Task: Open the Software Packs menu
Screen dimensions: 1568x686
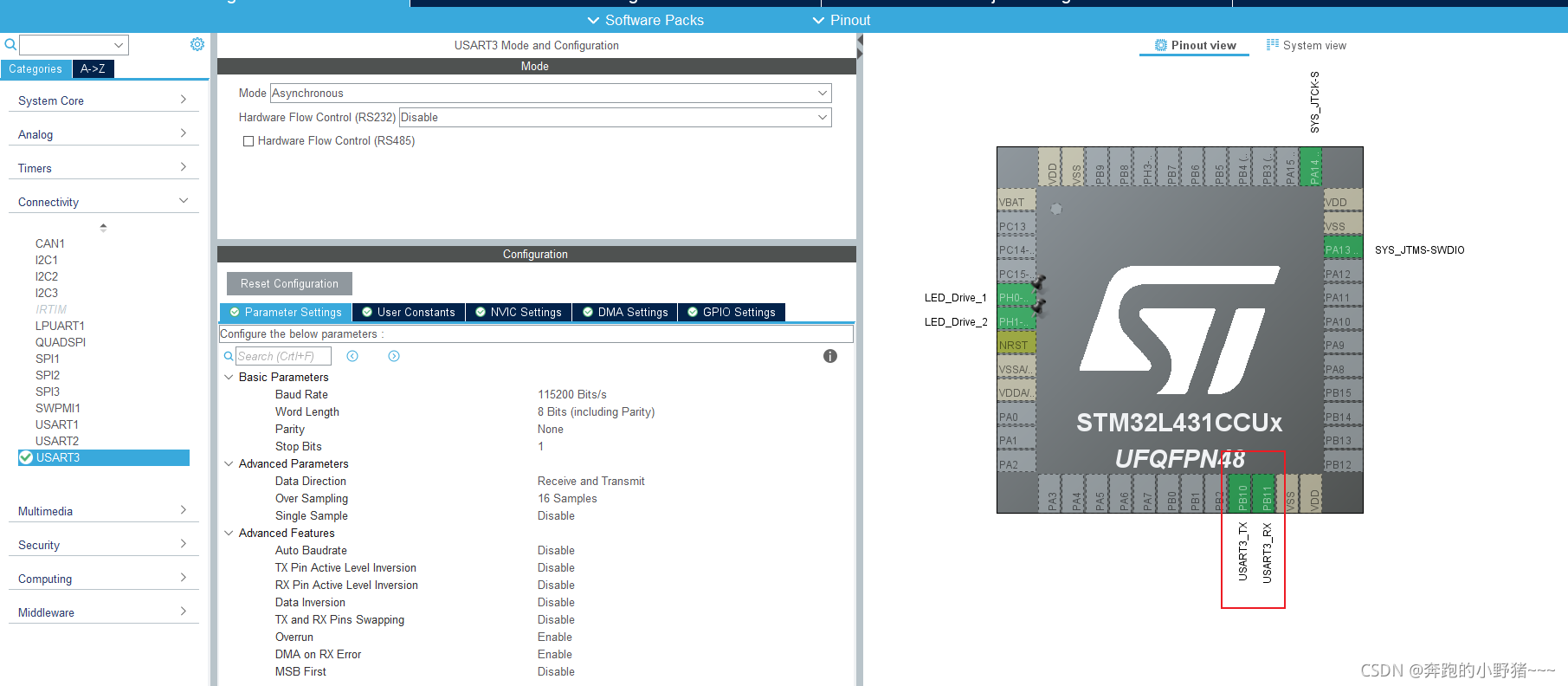Action: click(x=646, y=20)
